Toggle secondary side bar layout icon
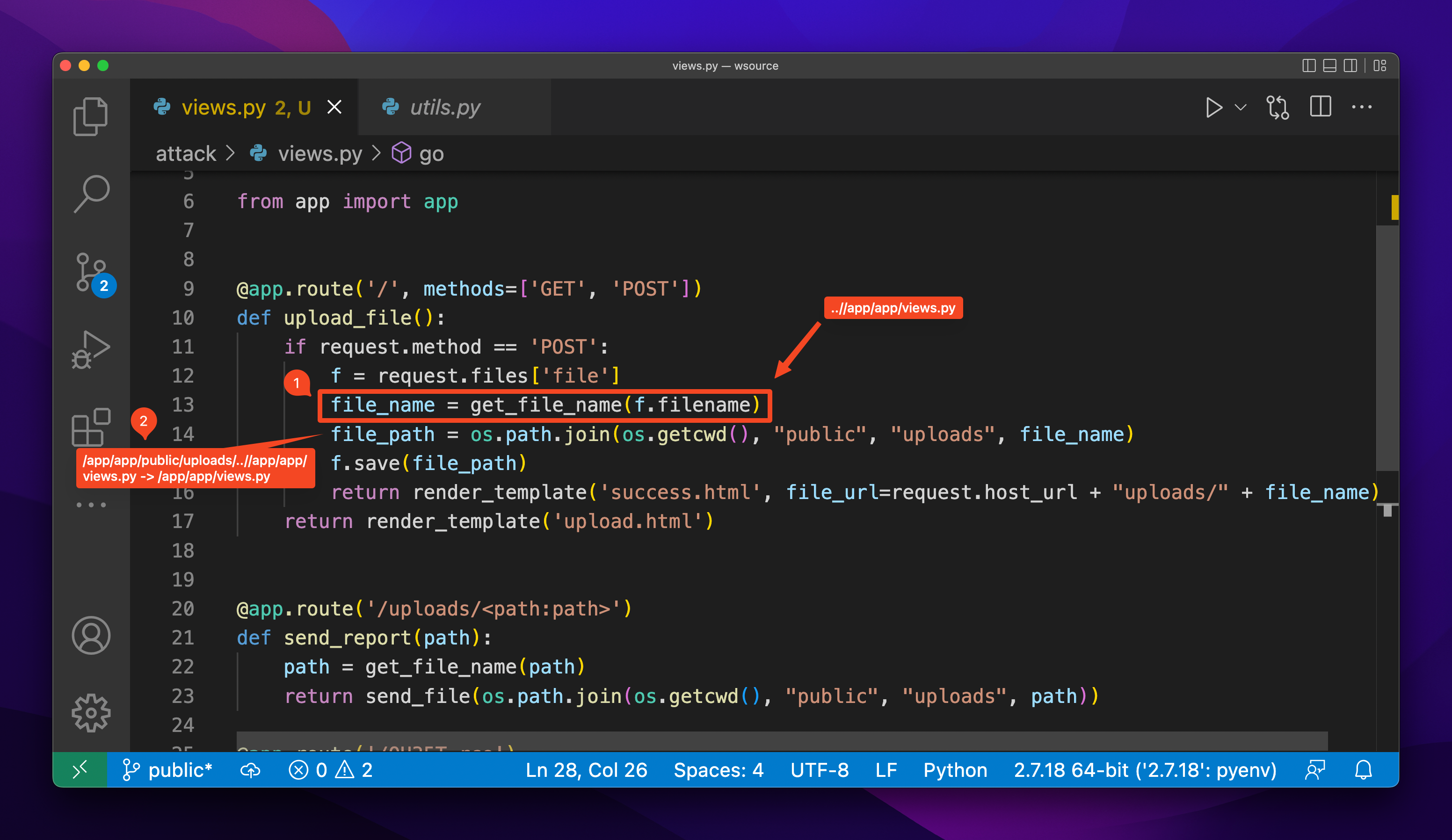 coord(1350,65)
